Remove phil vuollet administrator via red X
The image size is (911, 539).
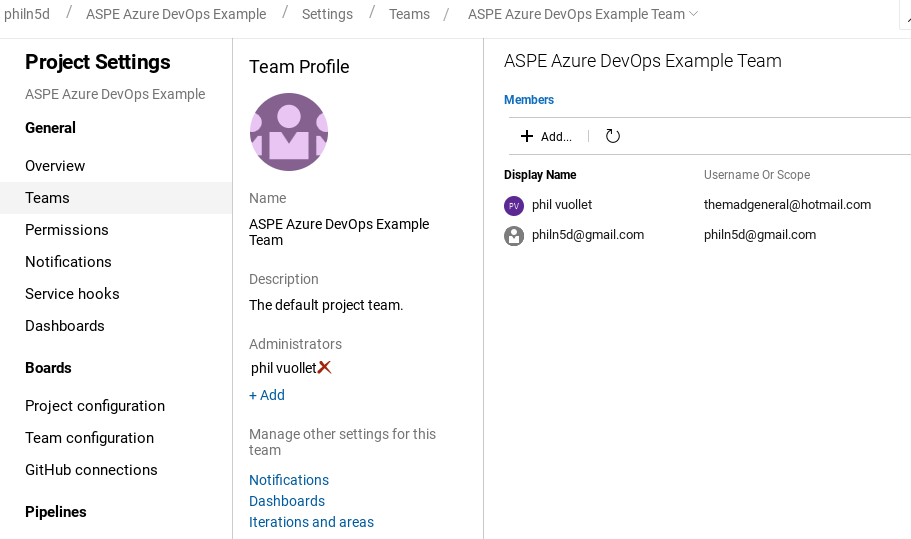point(324,368)
